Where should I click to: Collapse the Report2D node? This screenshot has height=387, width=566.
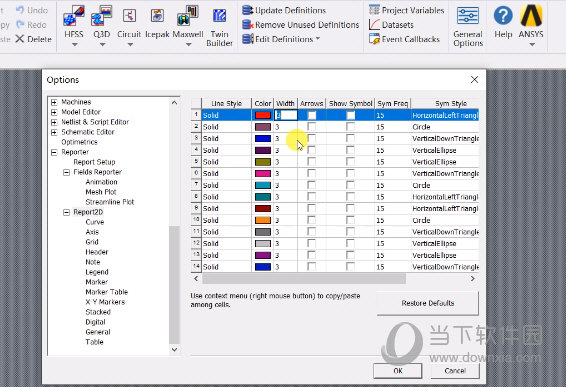pyautogui.click(x=66, y=213)
